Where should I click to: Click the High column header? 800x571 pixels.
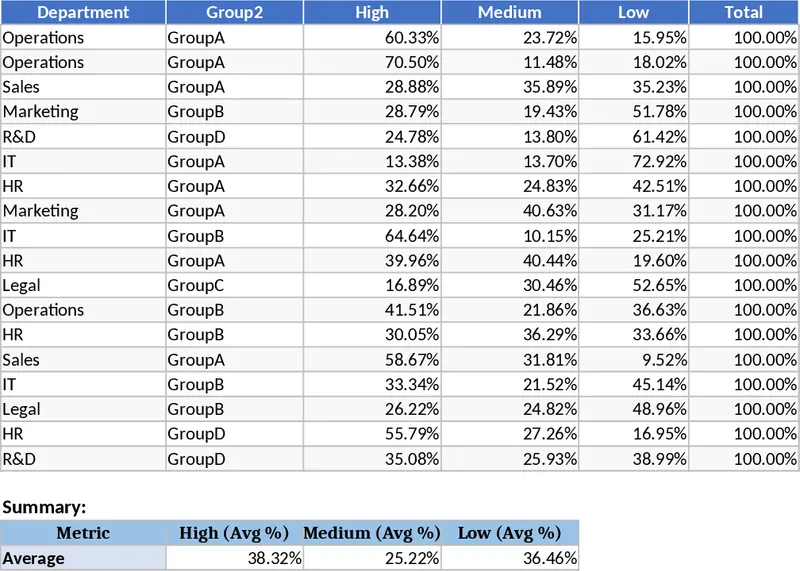pos(372,12)
